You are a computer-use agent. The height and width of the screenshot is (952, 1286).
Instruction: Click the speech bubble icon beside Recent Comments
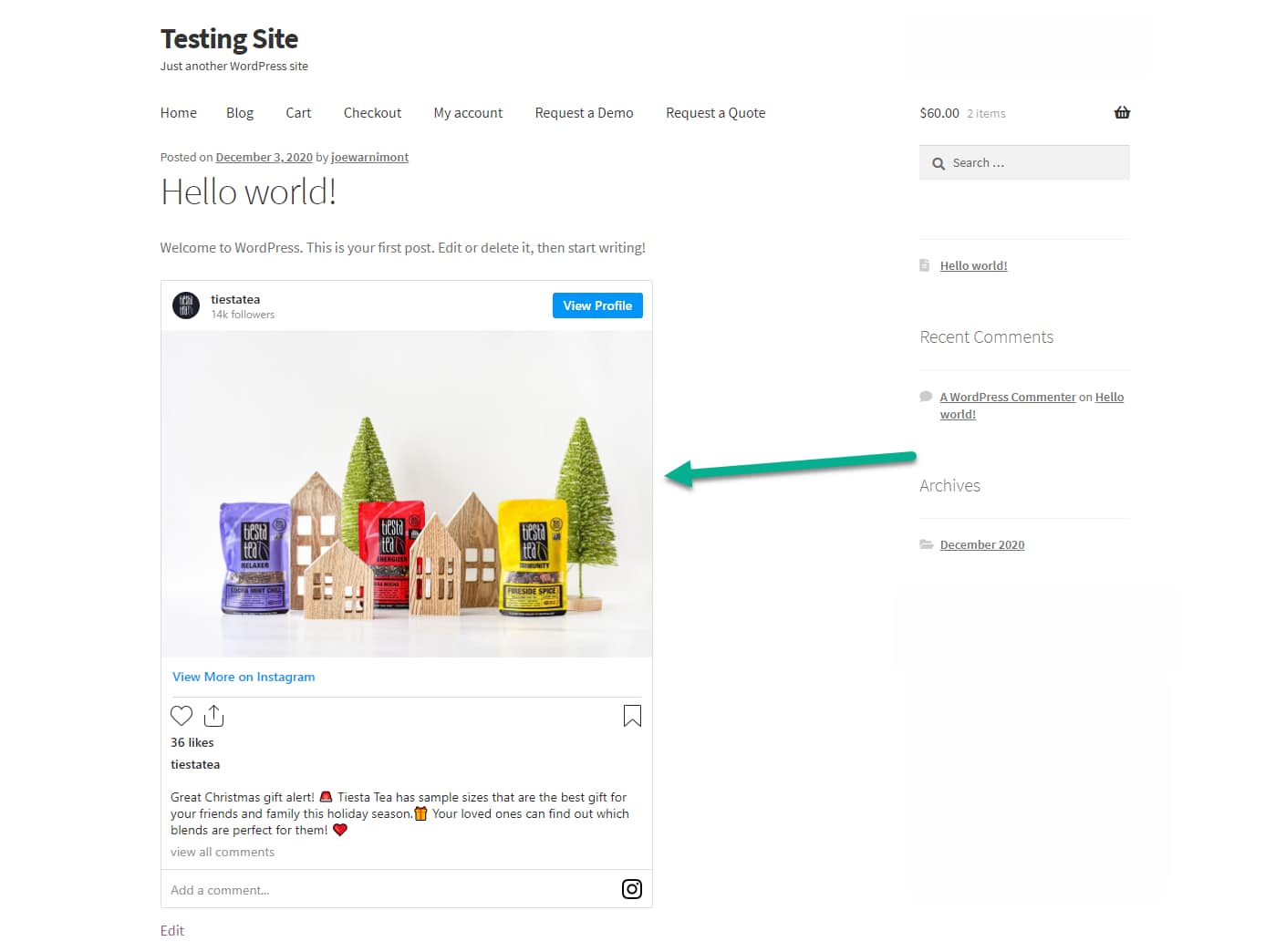click(925, 396)
